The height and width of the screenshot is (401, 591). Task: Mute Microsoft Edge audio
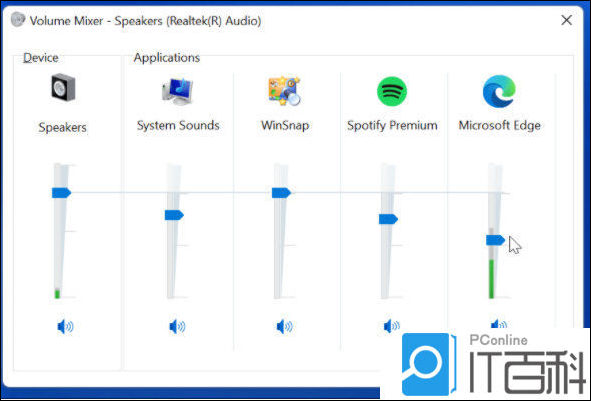point(499,323)
